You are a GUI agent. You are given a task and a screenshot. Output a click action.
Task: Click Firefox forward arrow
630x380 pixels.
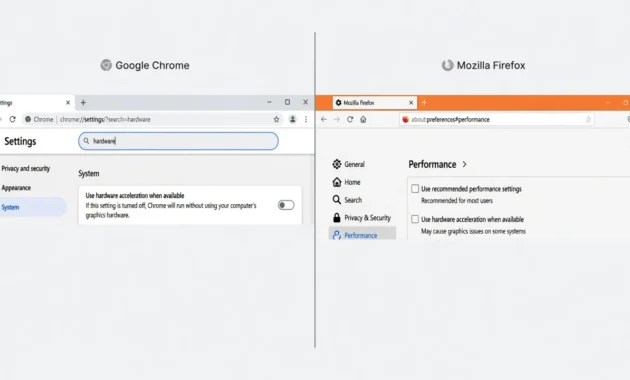pos(337,119)
